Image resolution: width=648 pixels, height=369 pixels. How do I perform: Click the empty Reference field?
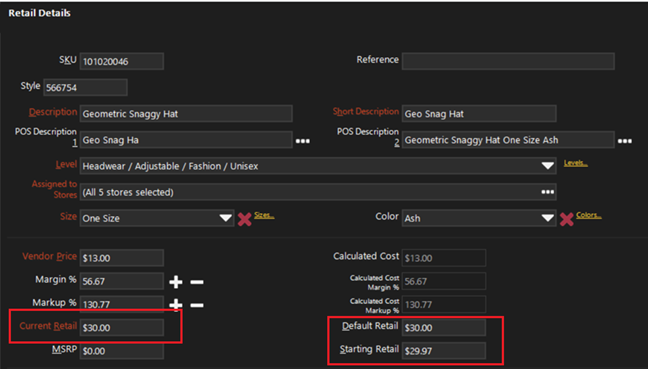click(508, 61)
